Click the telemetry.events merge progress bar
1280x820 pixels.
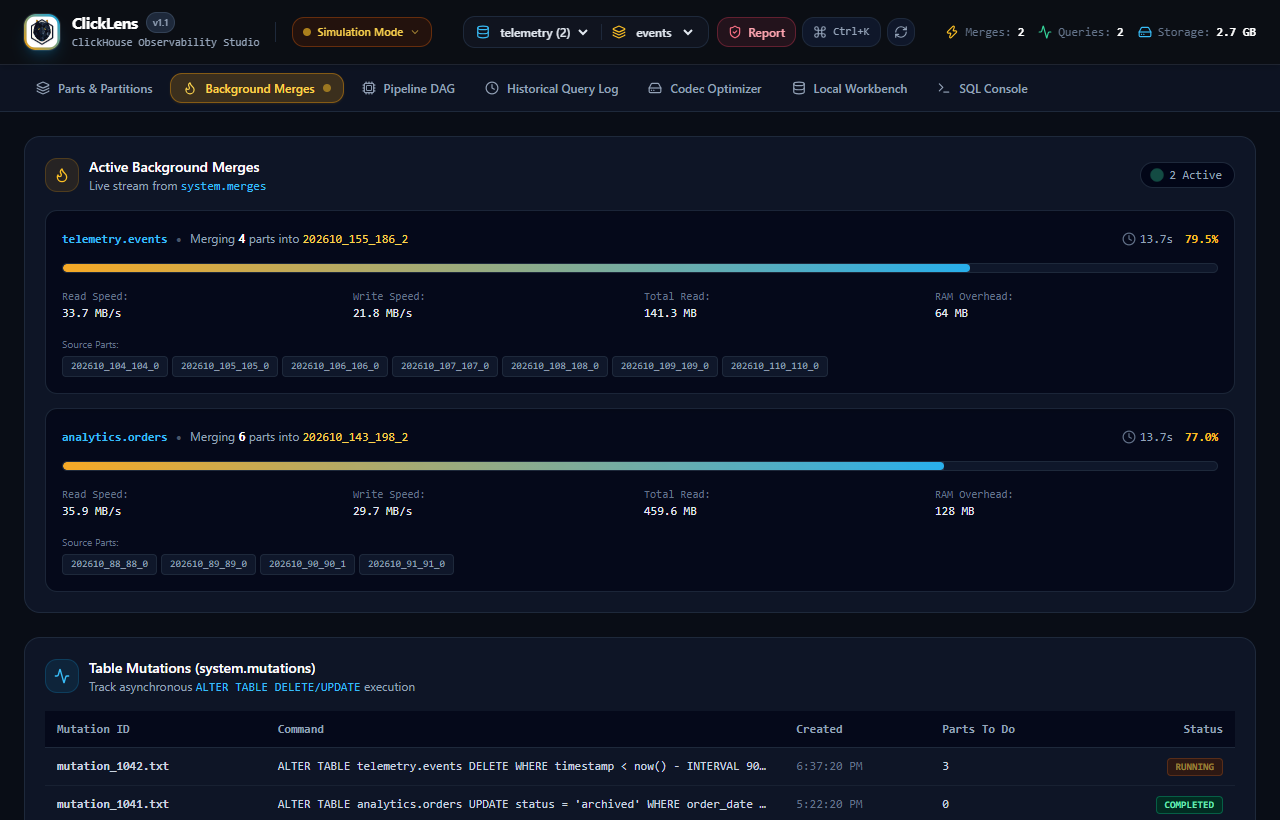pyautogui.click(x=640, y=268)
